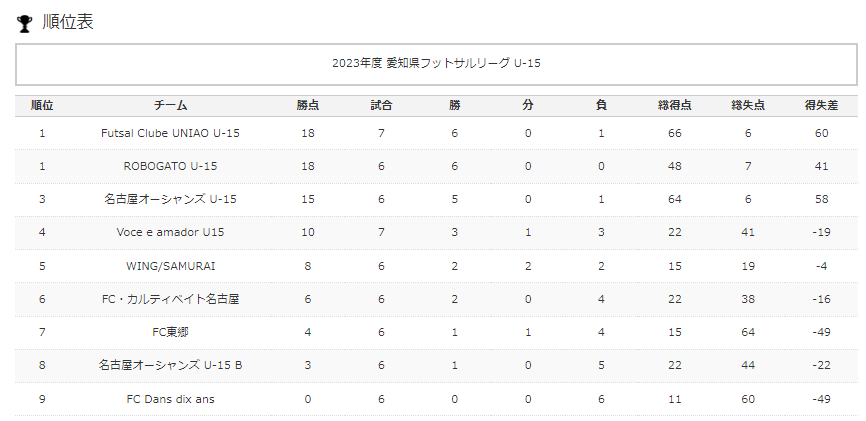Click the WING/SAMURAI team name
This screenshot has height=421, width=866.
[x=170, y=266]
